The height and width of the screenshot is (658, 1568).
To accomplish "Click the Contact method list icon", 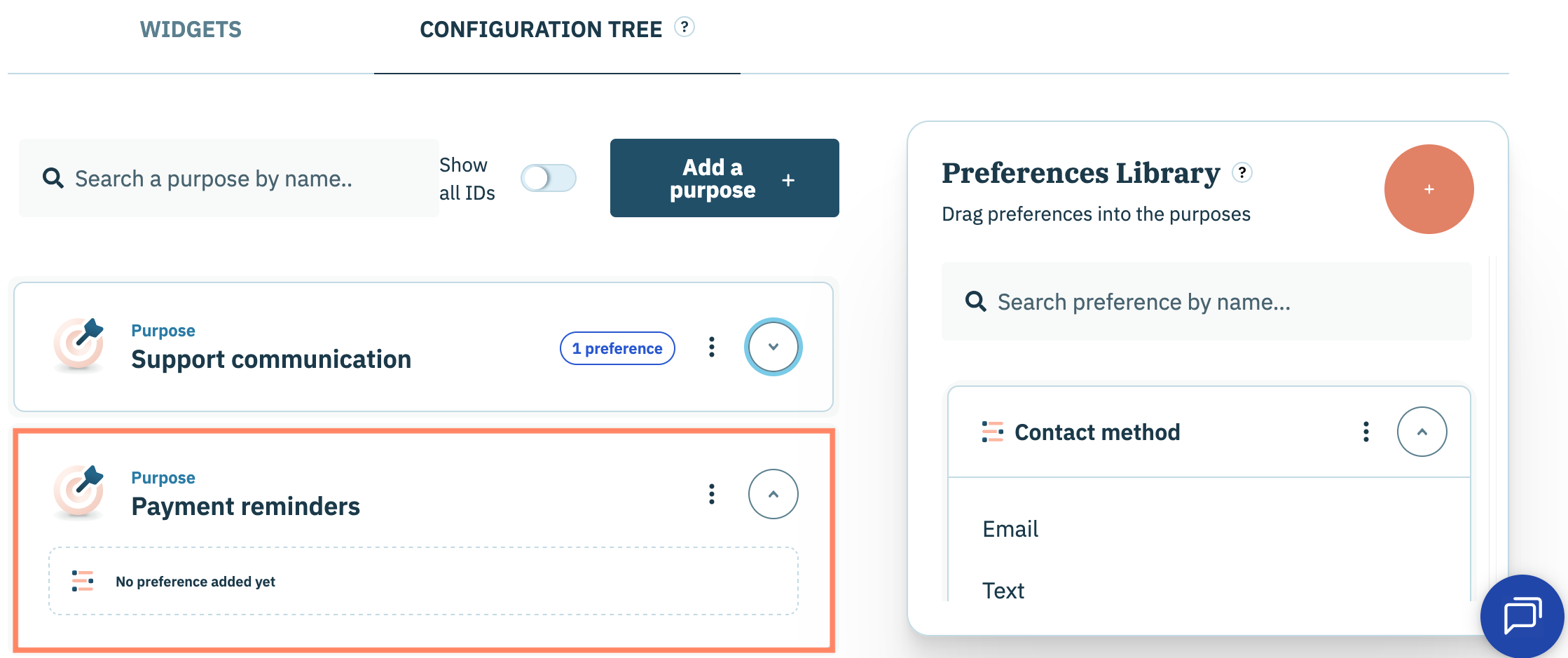I will tap(992, 432).
